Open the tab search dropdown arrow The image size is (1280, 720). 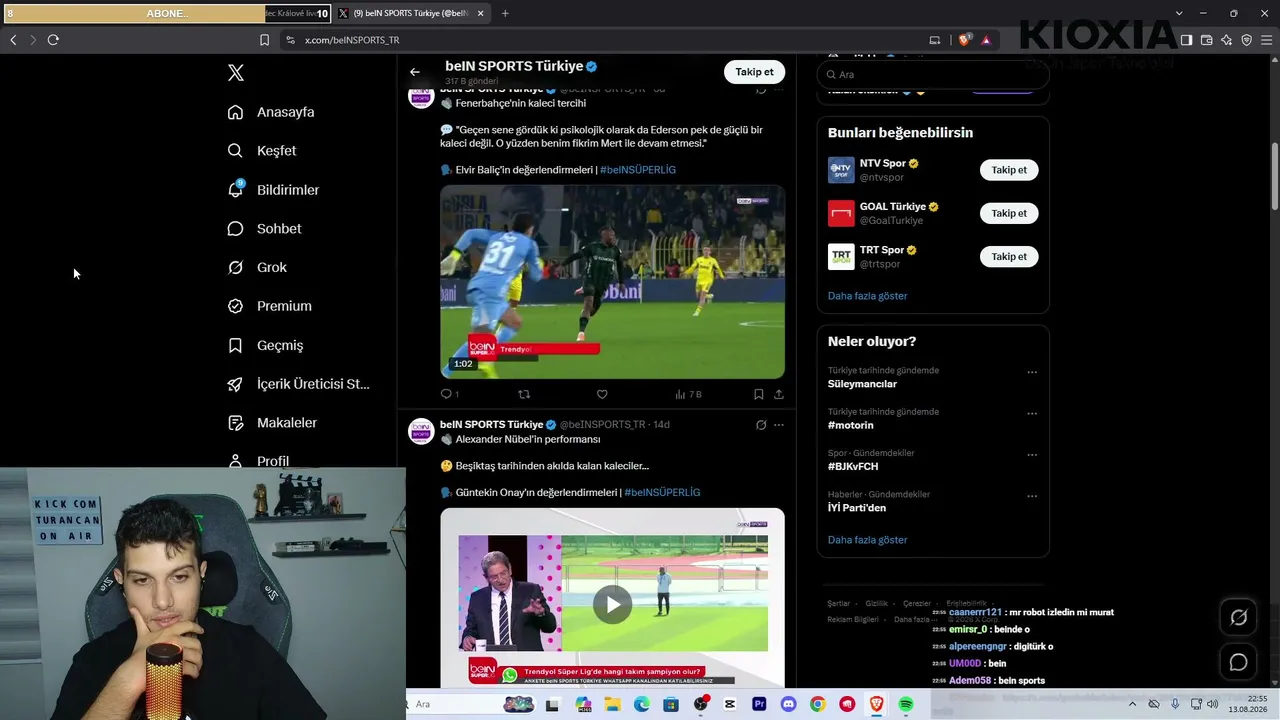(1179, 13)
